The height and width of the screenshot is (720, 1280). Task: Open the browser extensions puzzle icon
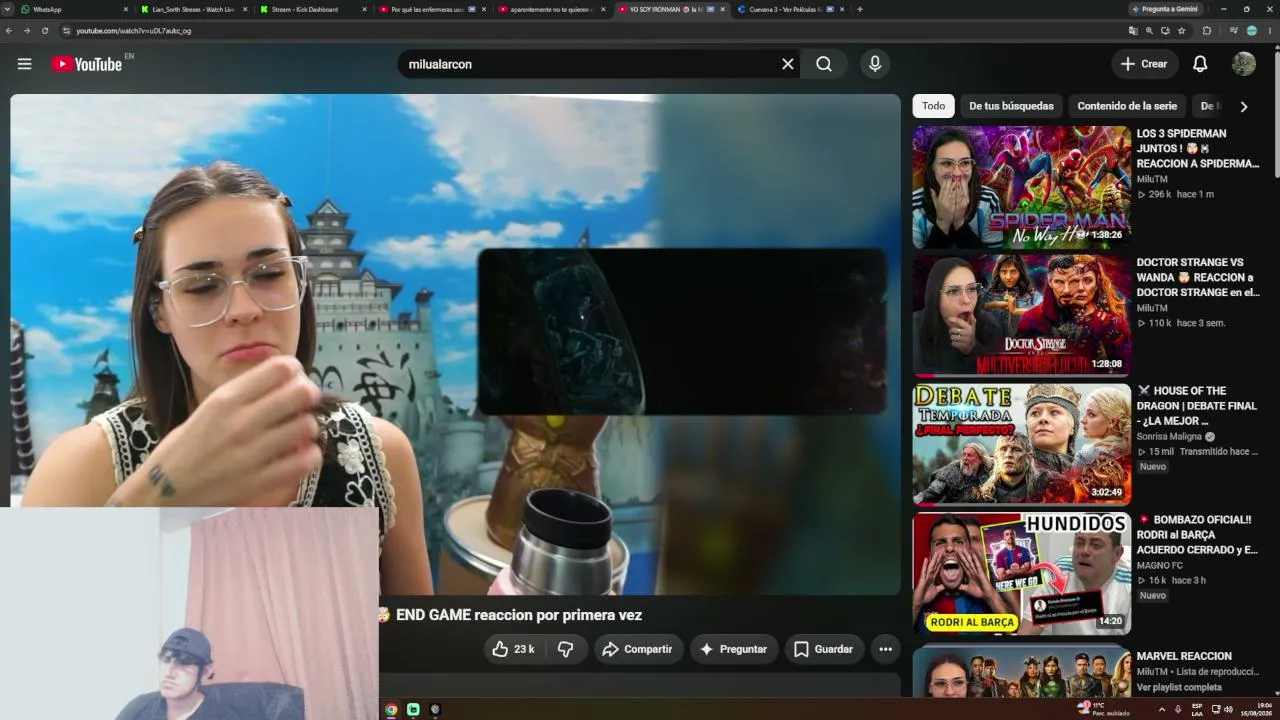(x=1207, y=31)
